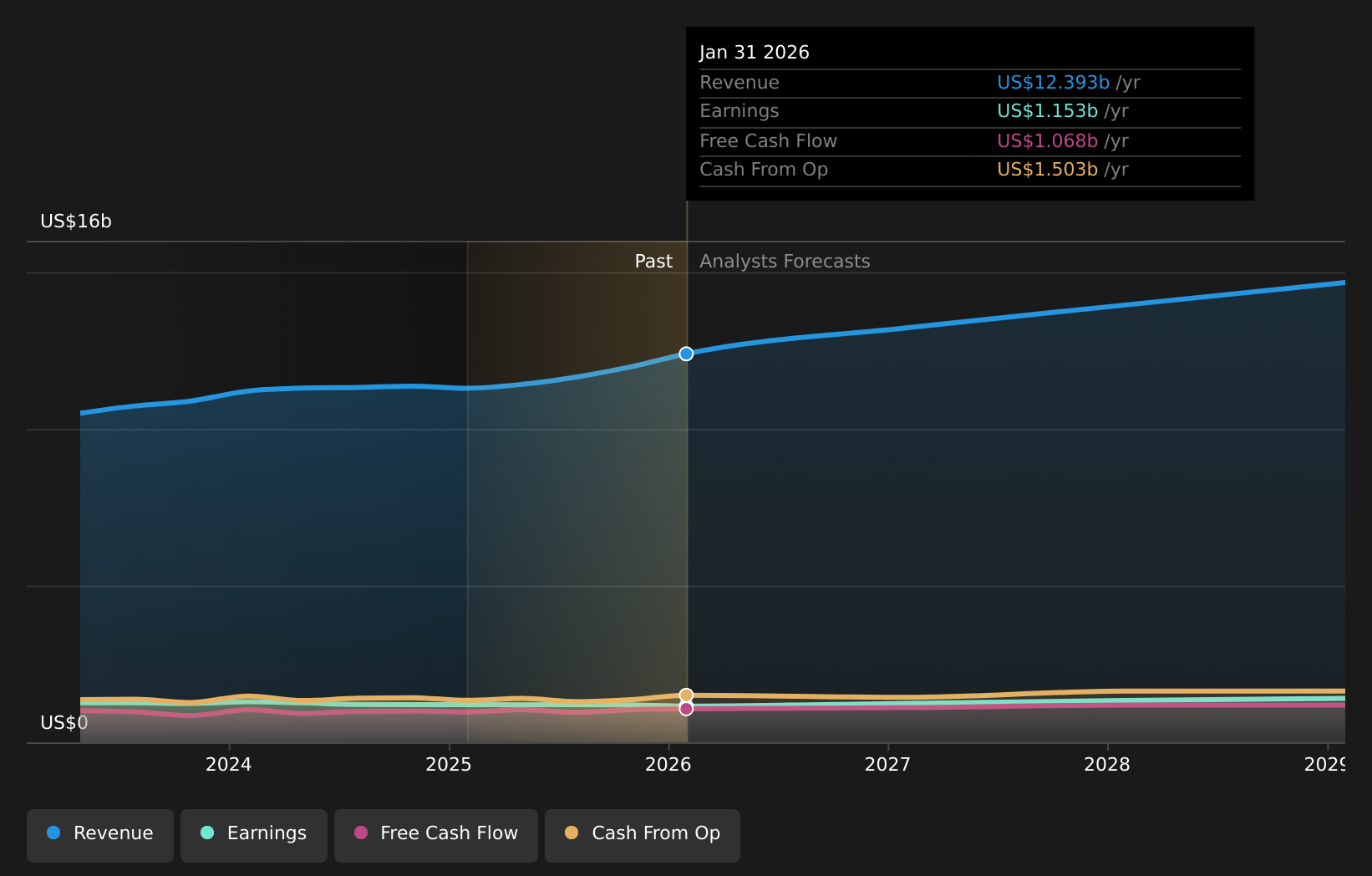Screen dimensions: 1372x876
Task: Click the yellow highlighted period band on the chart
Action: 577,502
